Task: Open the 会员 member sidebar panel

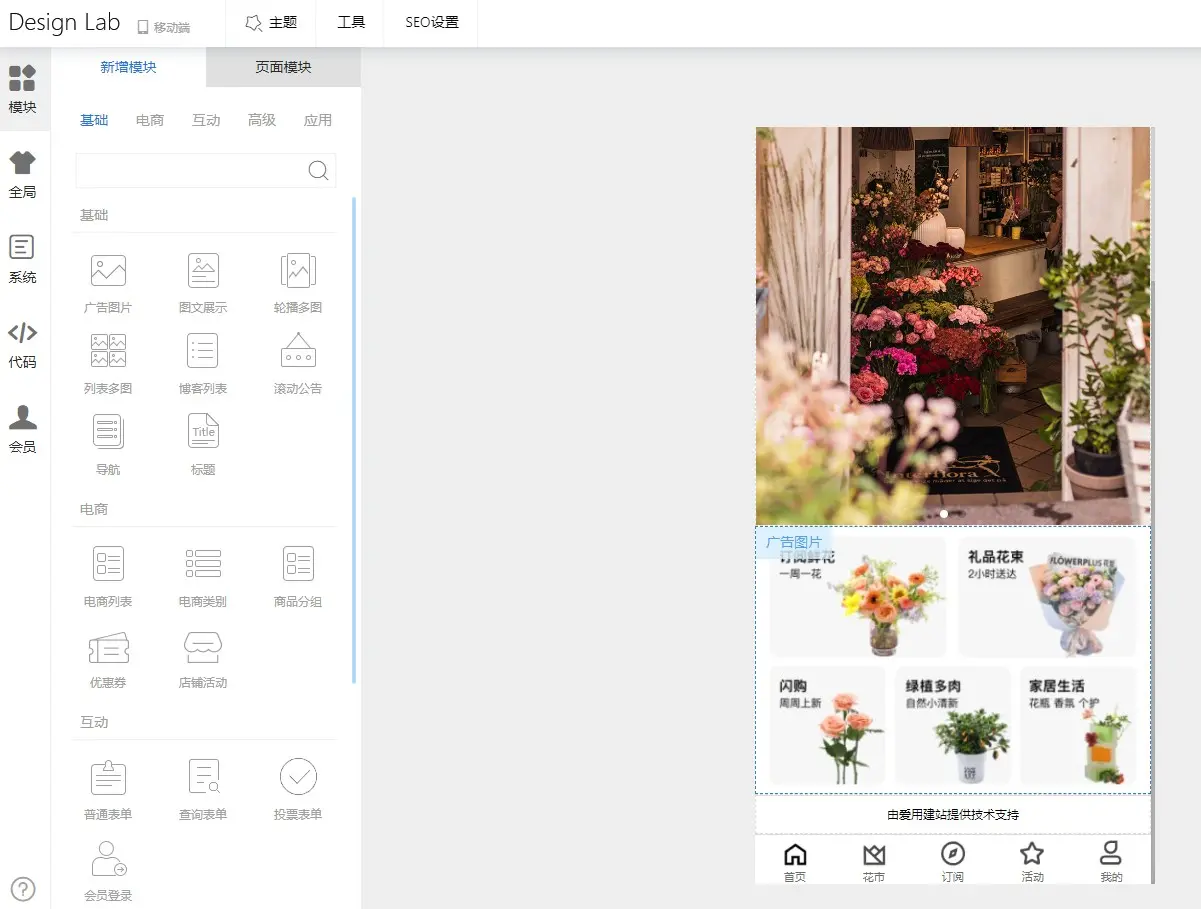Action: [x=23, y=429]
